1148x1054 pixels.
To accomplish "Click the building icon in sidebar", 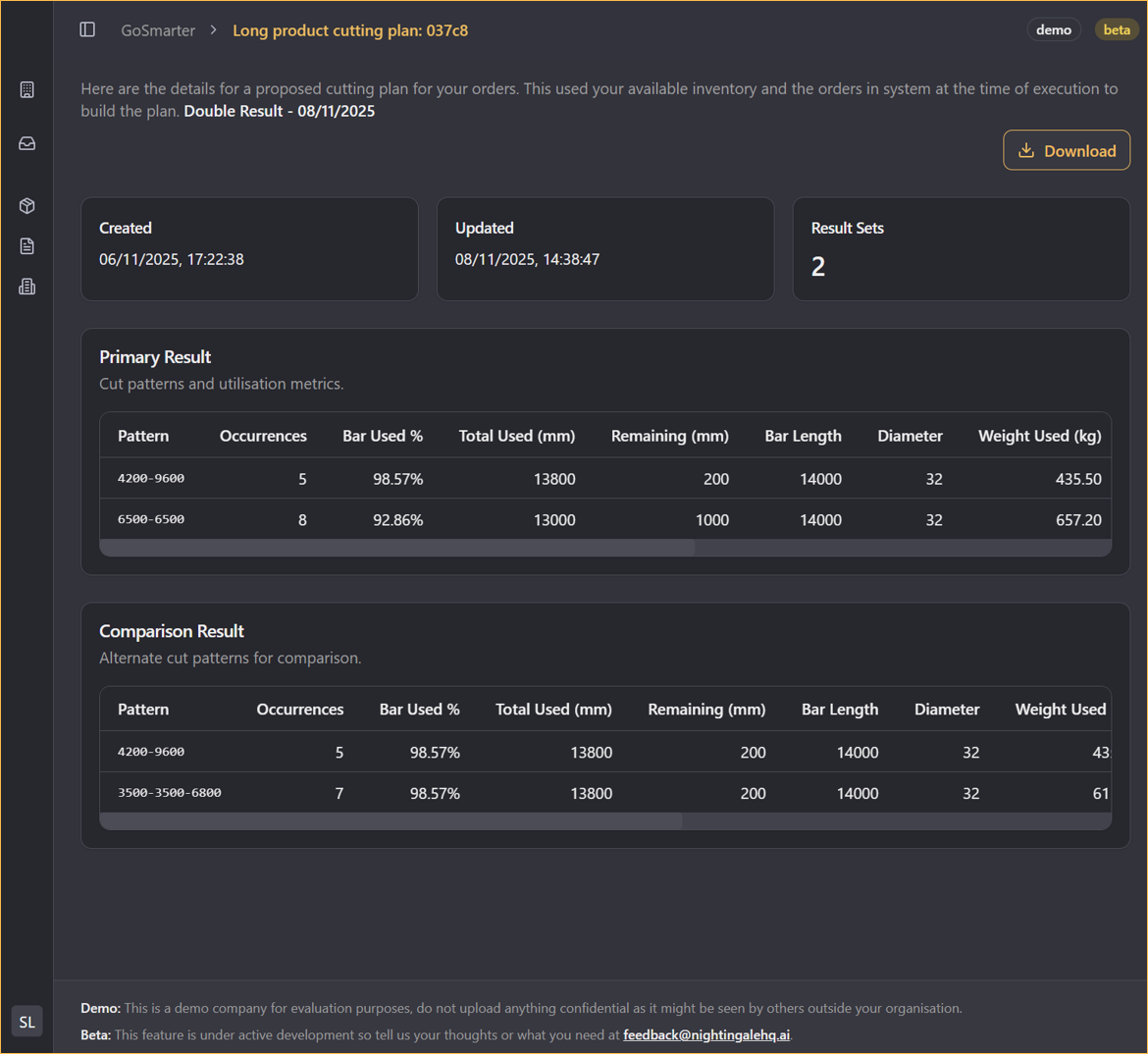I will [x=27, y=90].
